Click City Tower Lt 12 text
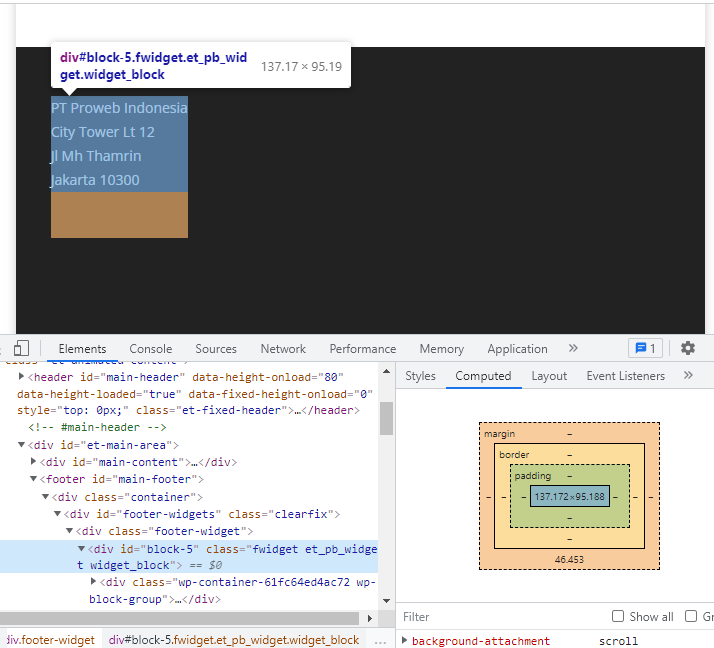The height and width of the screenshot is (648, 714). coord(103,132)
